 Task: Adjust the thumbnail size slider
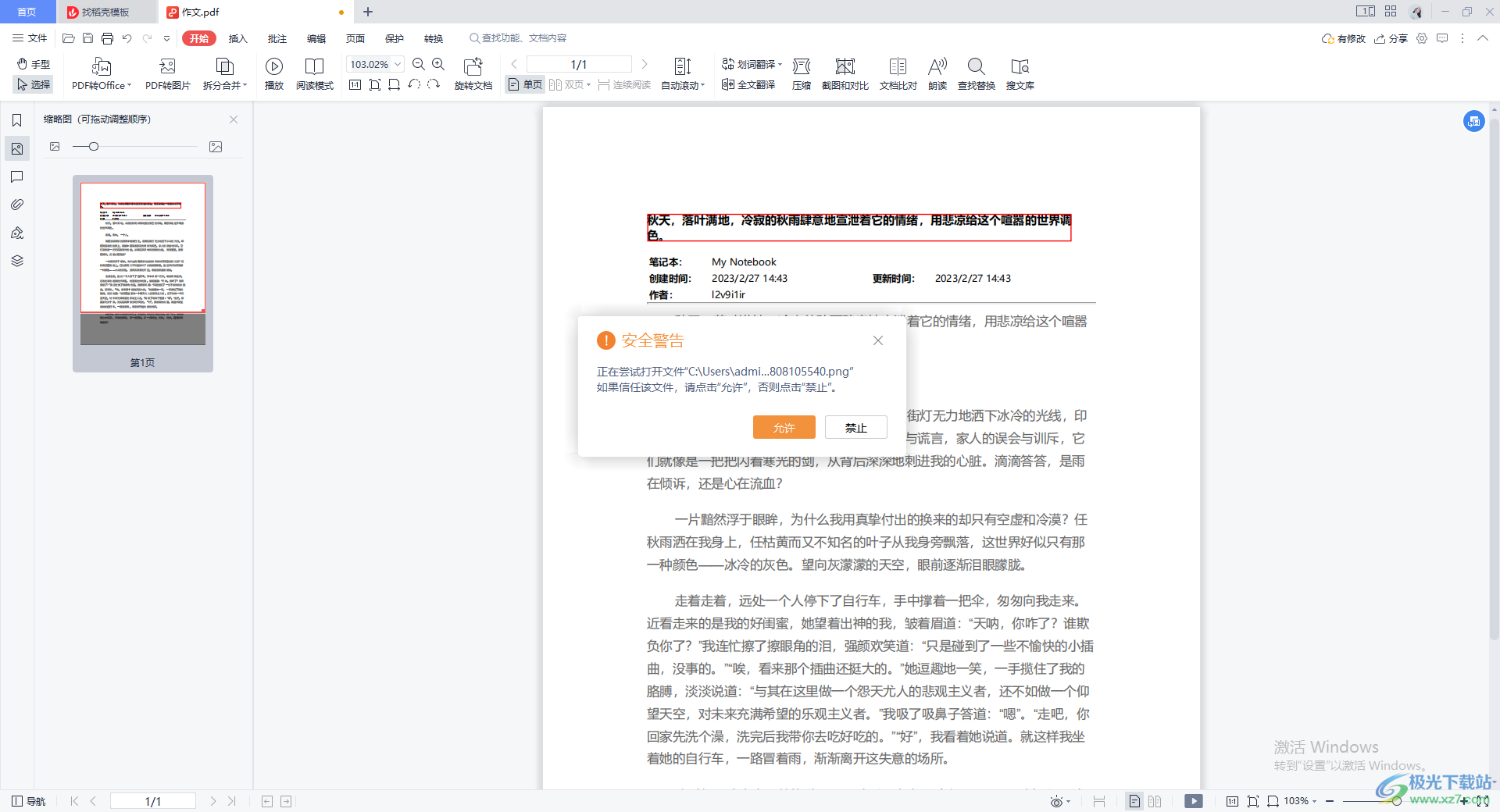93,147
